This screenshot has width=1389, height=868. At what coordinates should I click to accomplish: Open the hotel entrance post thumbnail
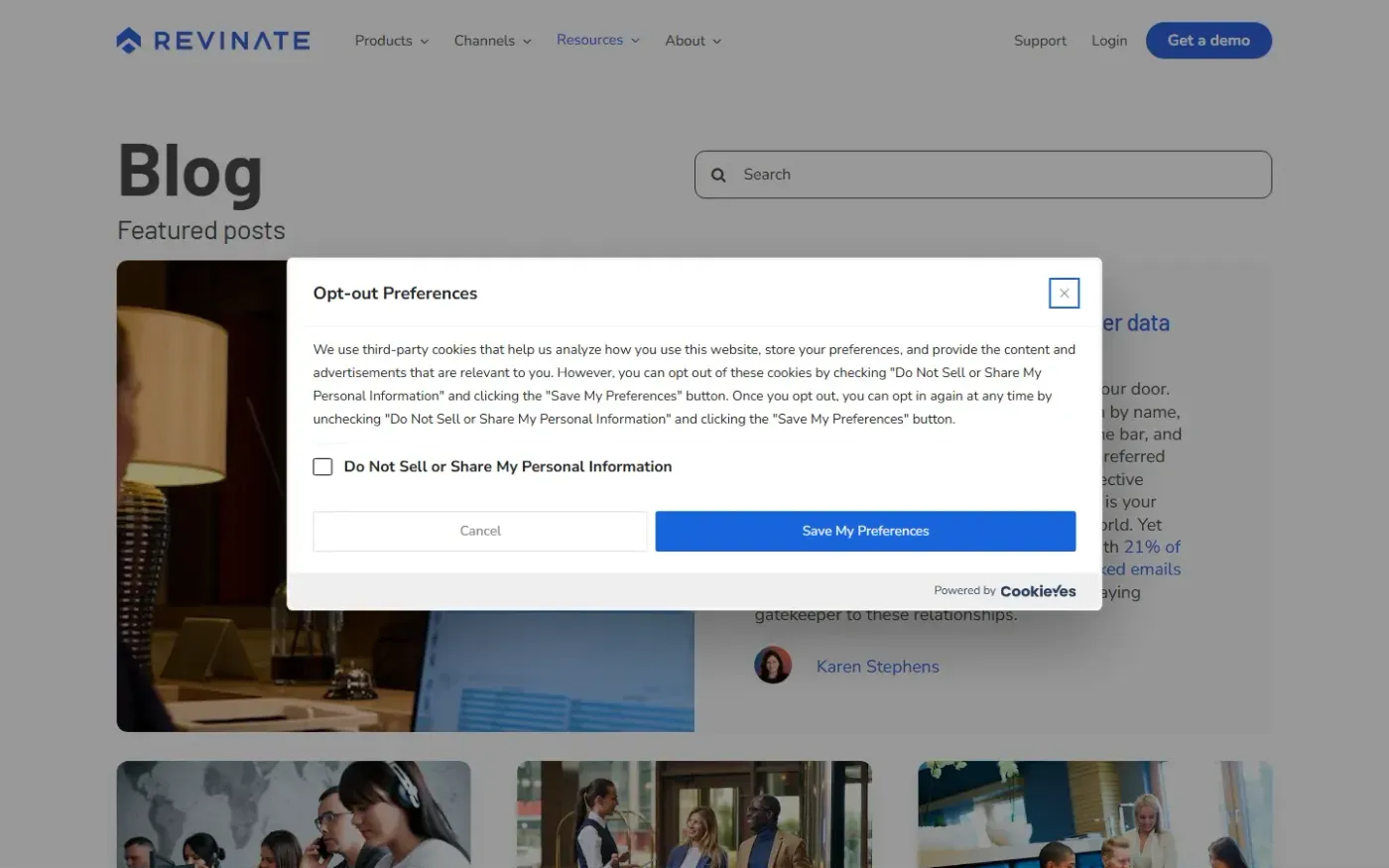[694, 814]
